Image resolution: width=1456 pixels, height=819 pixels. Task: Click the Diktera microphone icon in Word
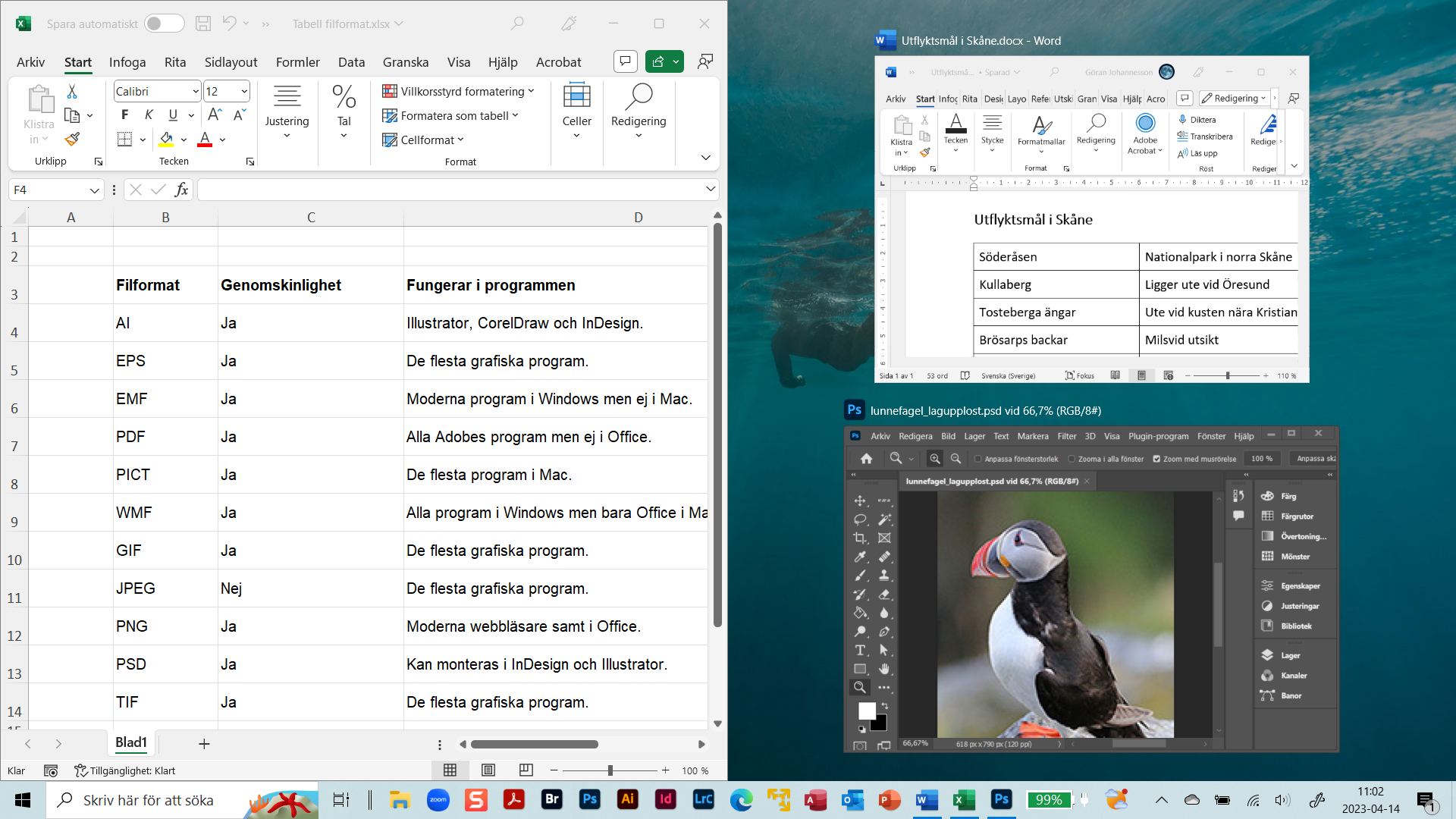click(x=1182, y=120)
